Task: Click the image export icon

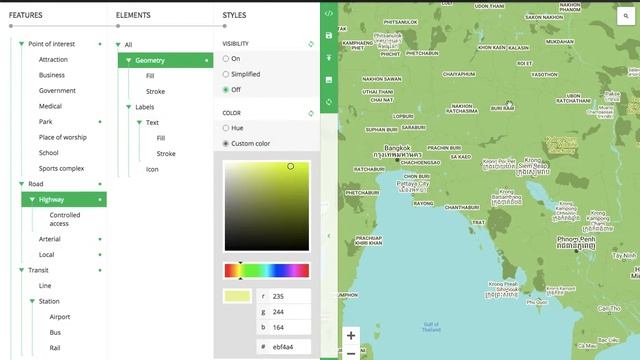Action: click(329, 80)
